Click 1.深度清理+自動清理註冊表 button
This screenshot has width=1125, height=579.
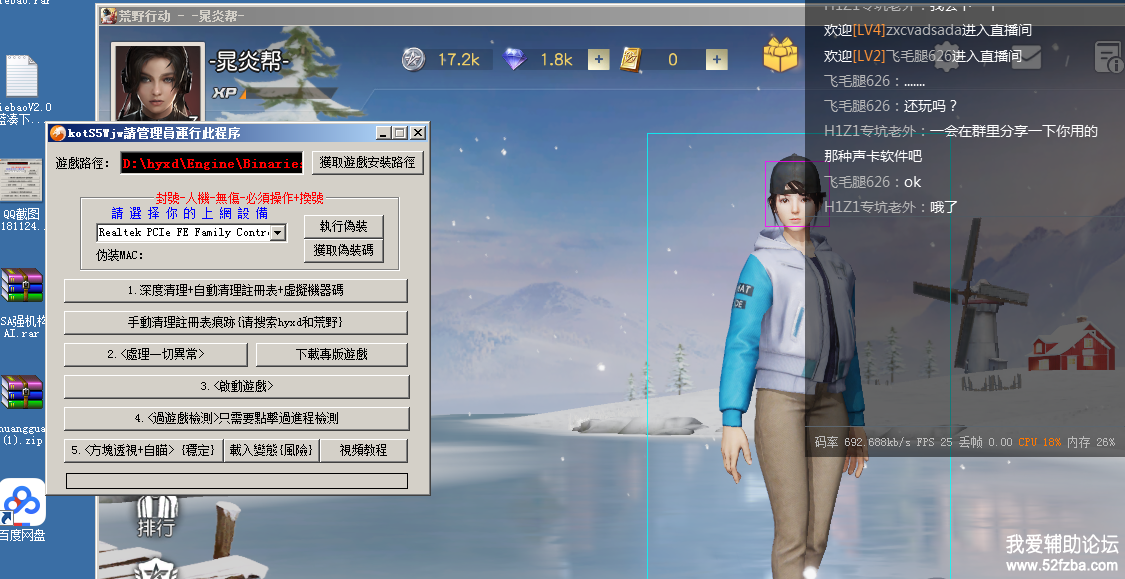point(235,291)
